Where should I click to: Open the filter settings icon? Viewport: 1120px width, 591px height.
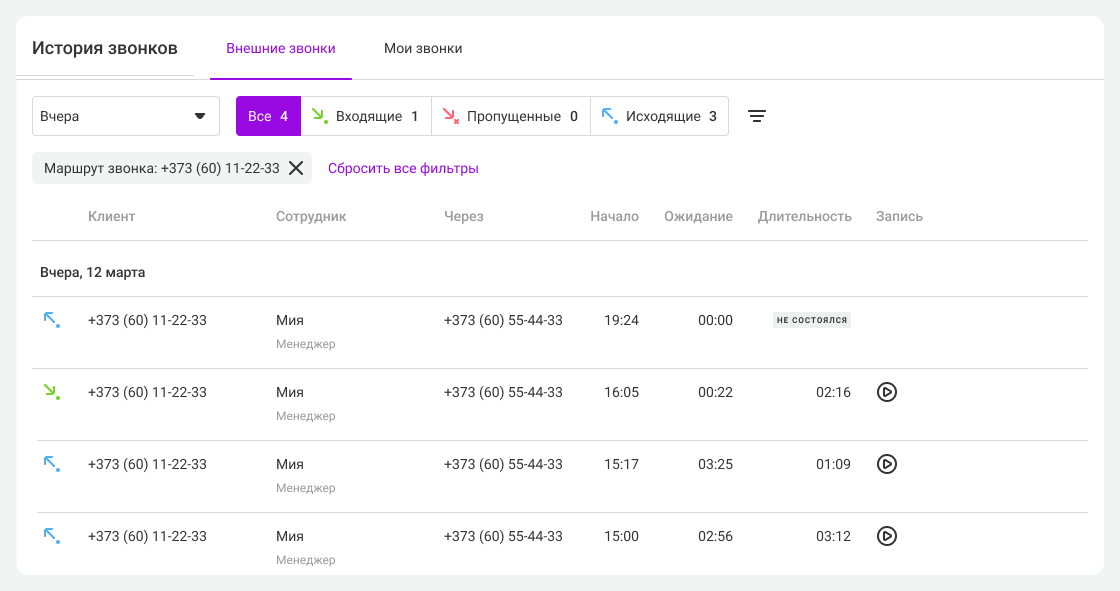click(x=757, y=116)
